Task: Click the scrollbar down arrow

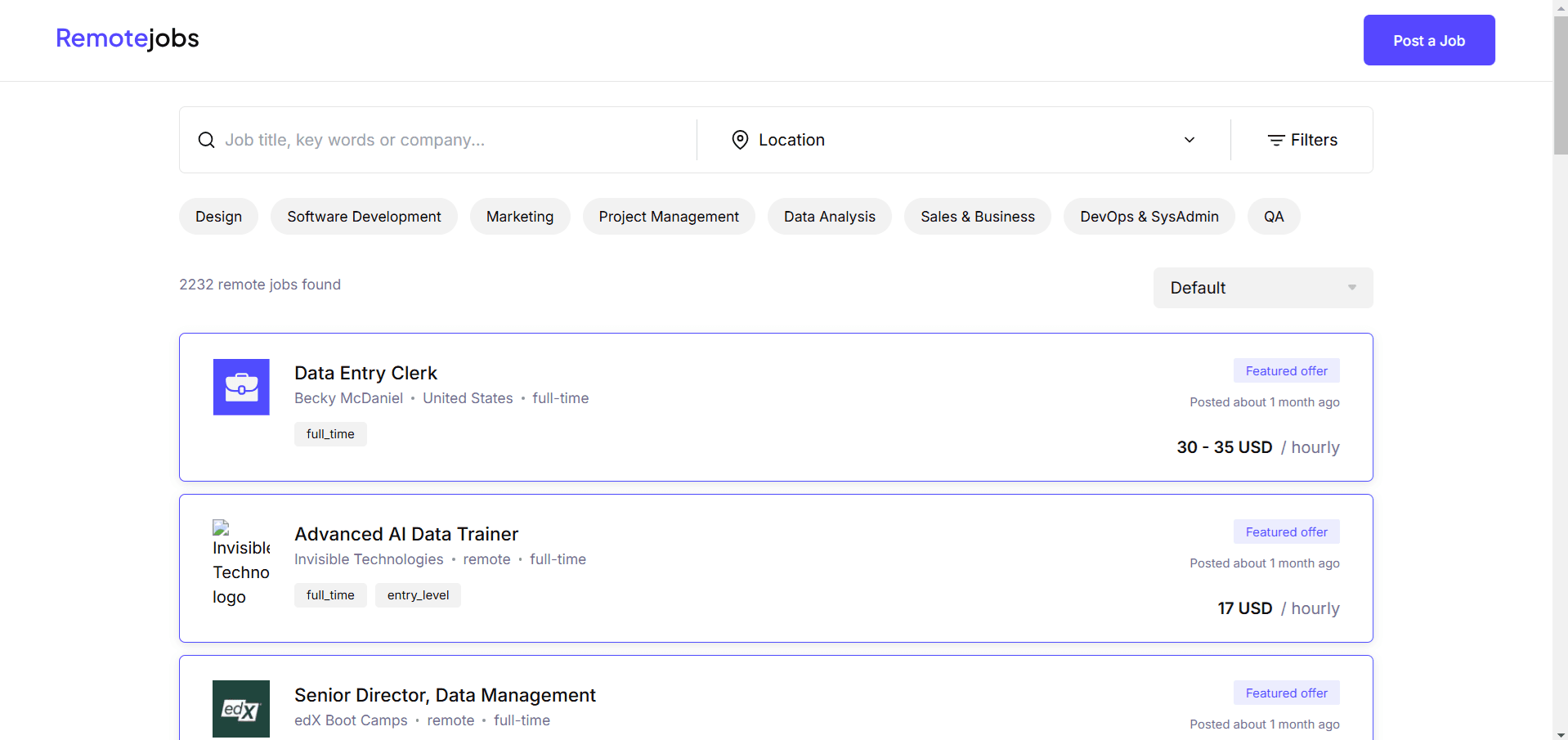Action: click(1560, 733)
